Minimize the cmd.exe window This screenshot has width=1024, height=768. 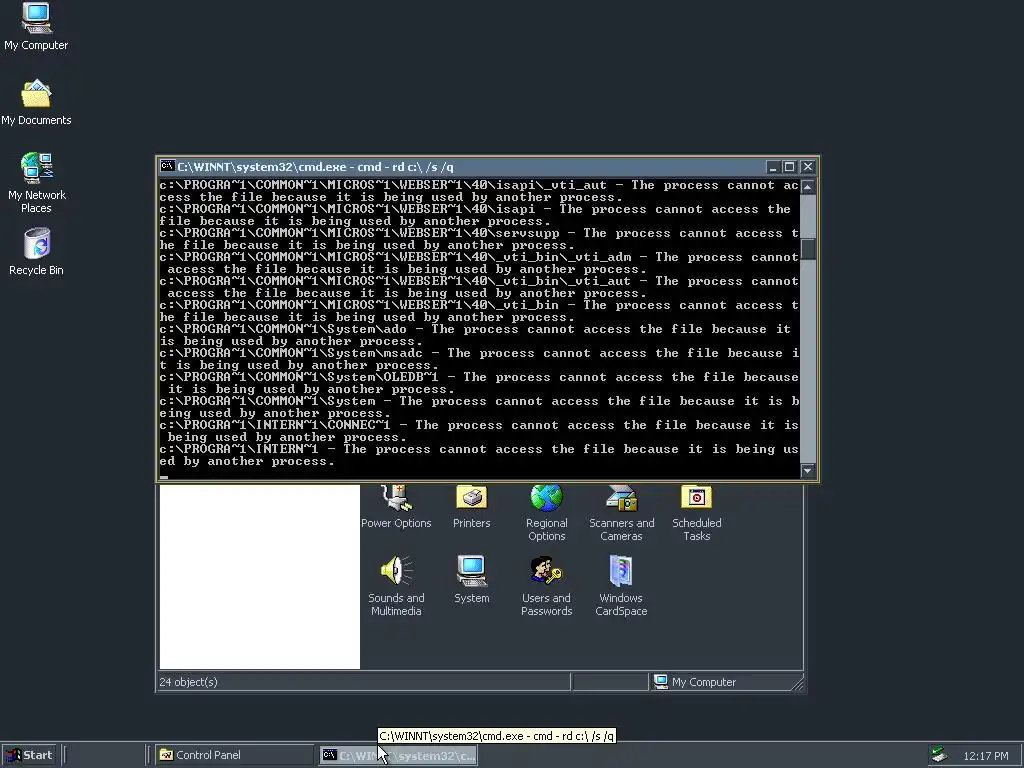point(773,167)
